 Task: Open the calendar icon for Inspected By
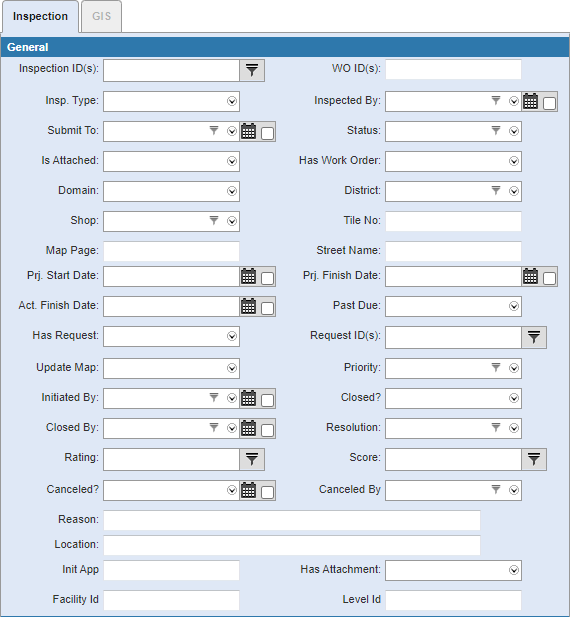tap(530, 102)
